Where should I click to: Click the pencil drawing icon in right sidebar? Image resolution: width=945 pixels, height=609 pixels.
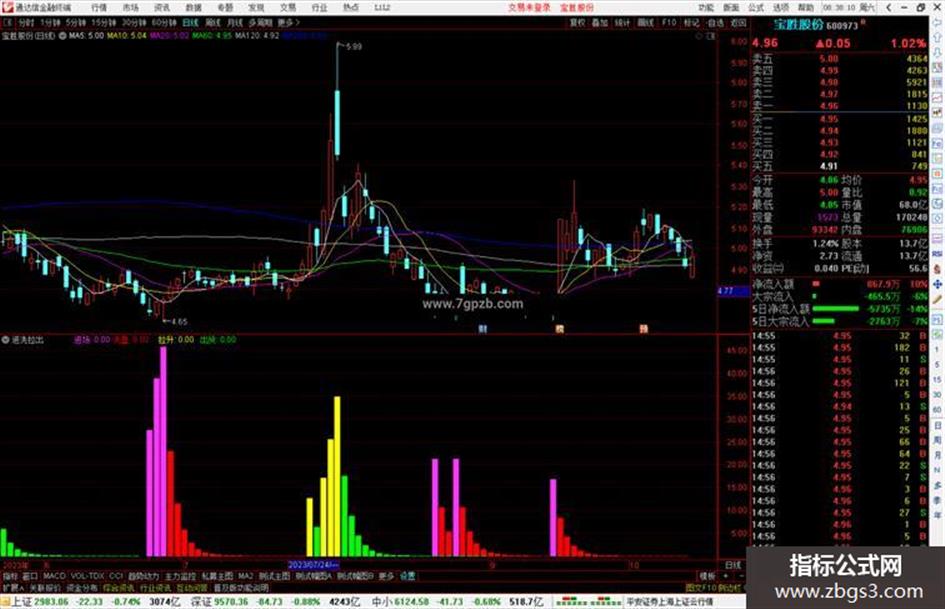point(937,299)
